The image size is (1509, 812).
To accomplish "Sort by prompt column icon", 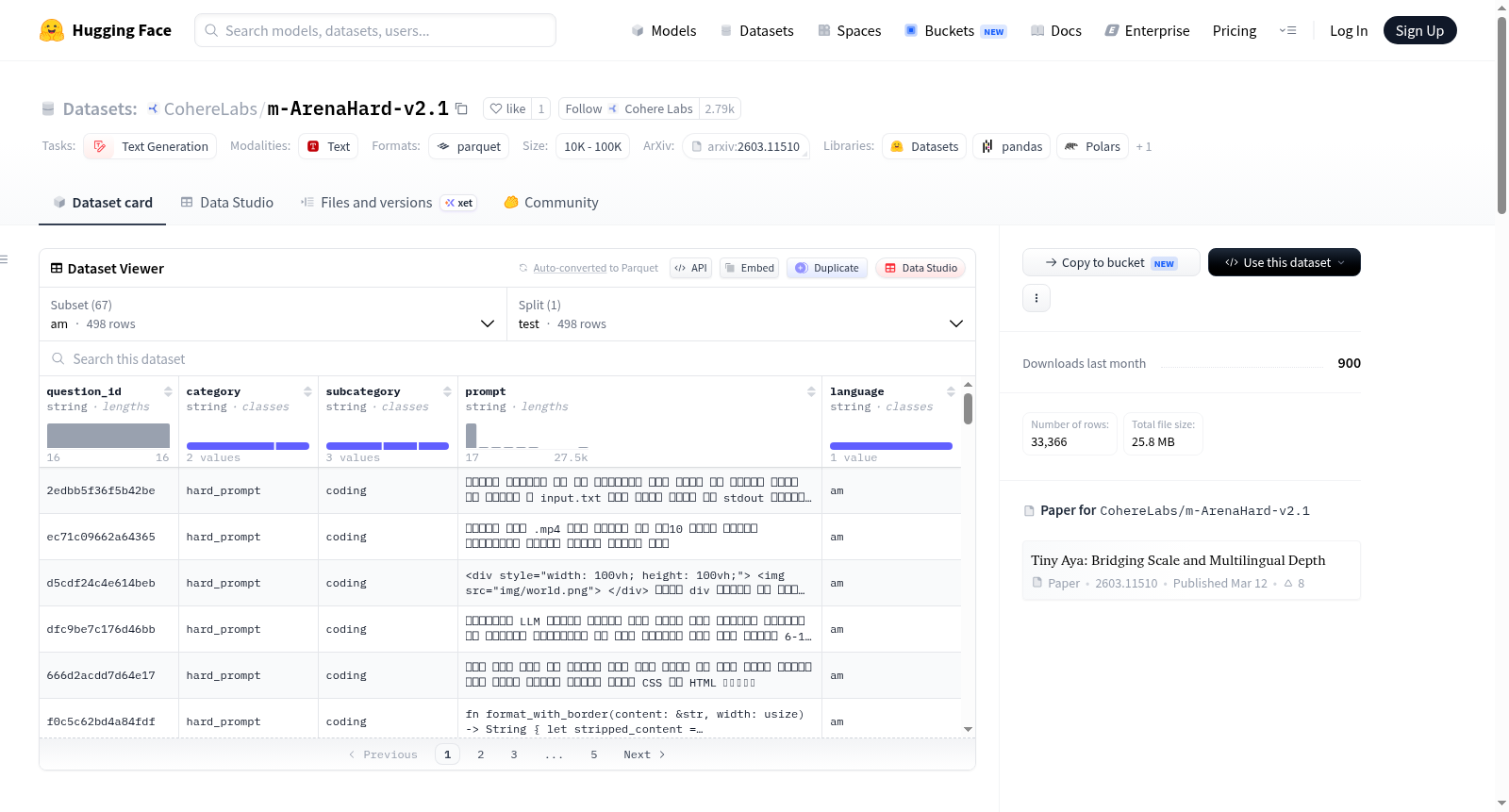I will [811, 391].
